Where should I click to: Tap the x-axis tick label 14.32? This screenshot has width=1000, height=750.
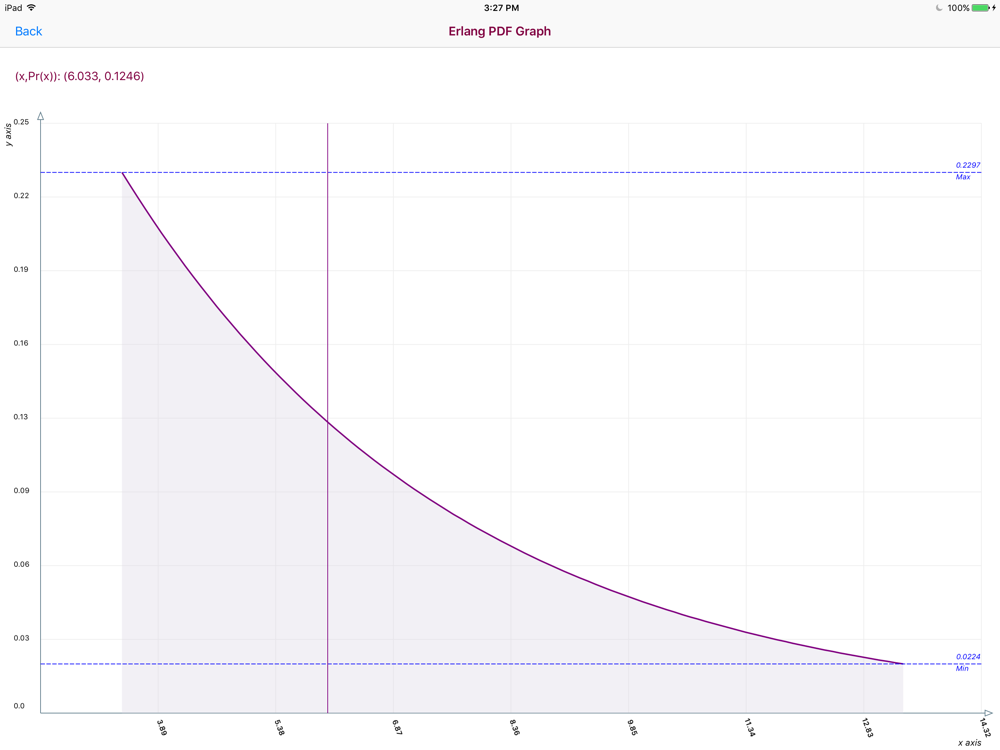[x=985, y=728]
